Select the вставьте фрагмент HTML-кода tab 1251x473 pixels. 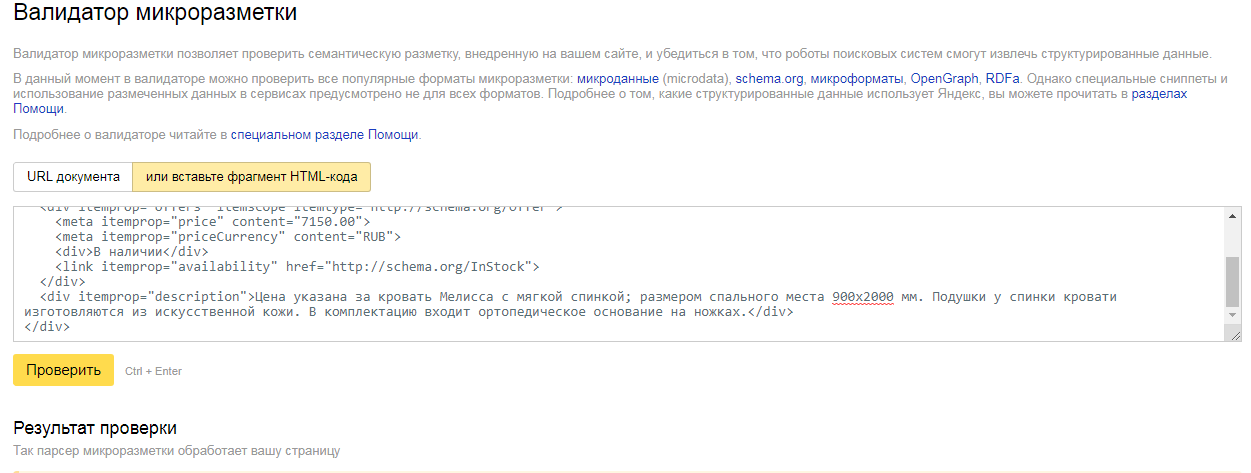coord(251,177)
